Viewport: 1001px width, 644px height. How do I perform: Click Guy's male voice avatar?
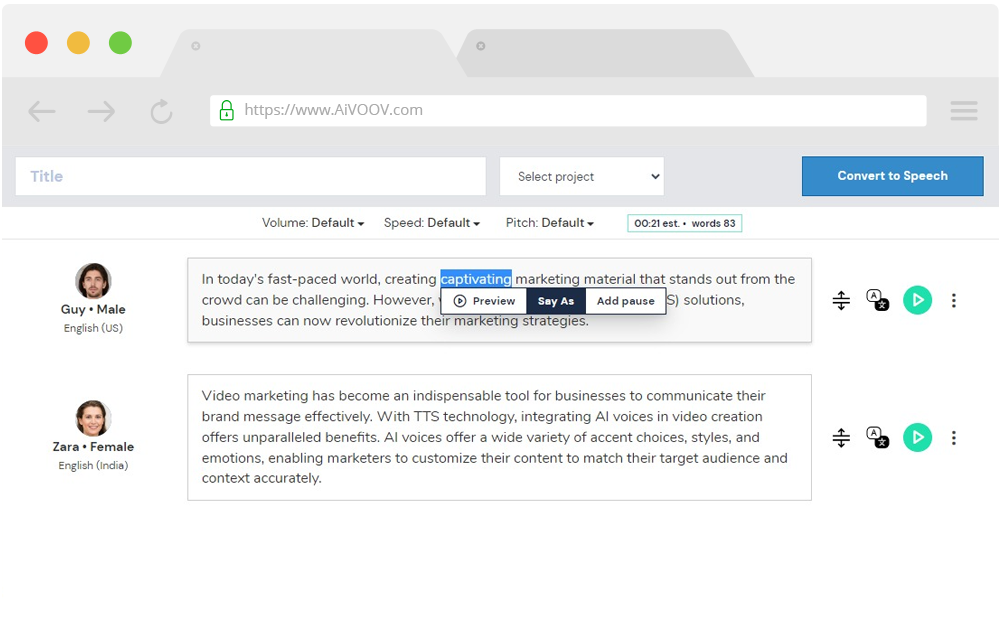(93, 281)
